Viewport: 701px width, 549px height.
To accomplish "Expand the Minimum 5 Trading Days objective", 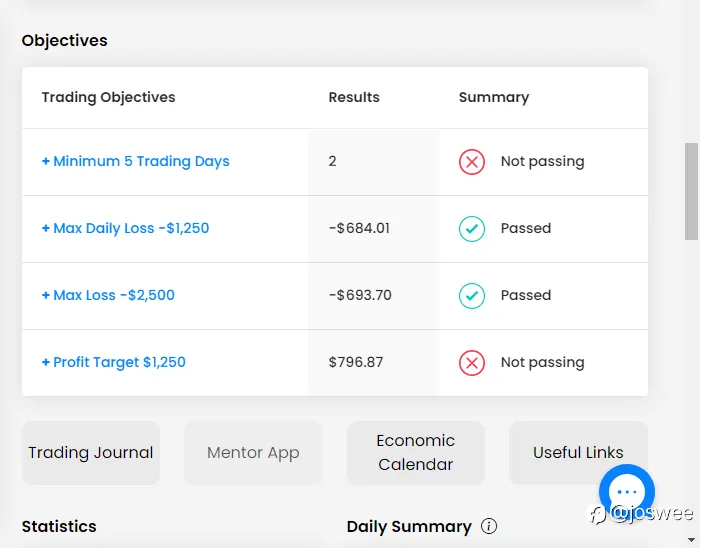I will click(136, 162).
